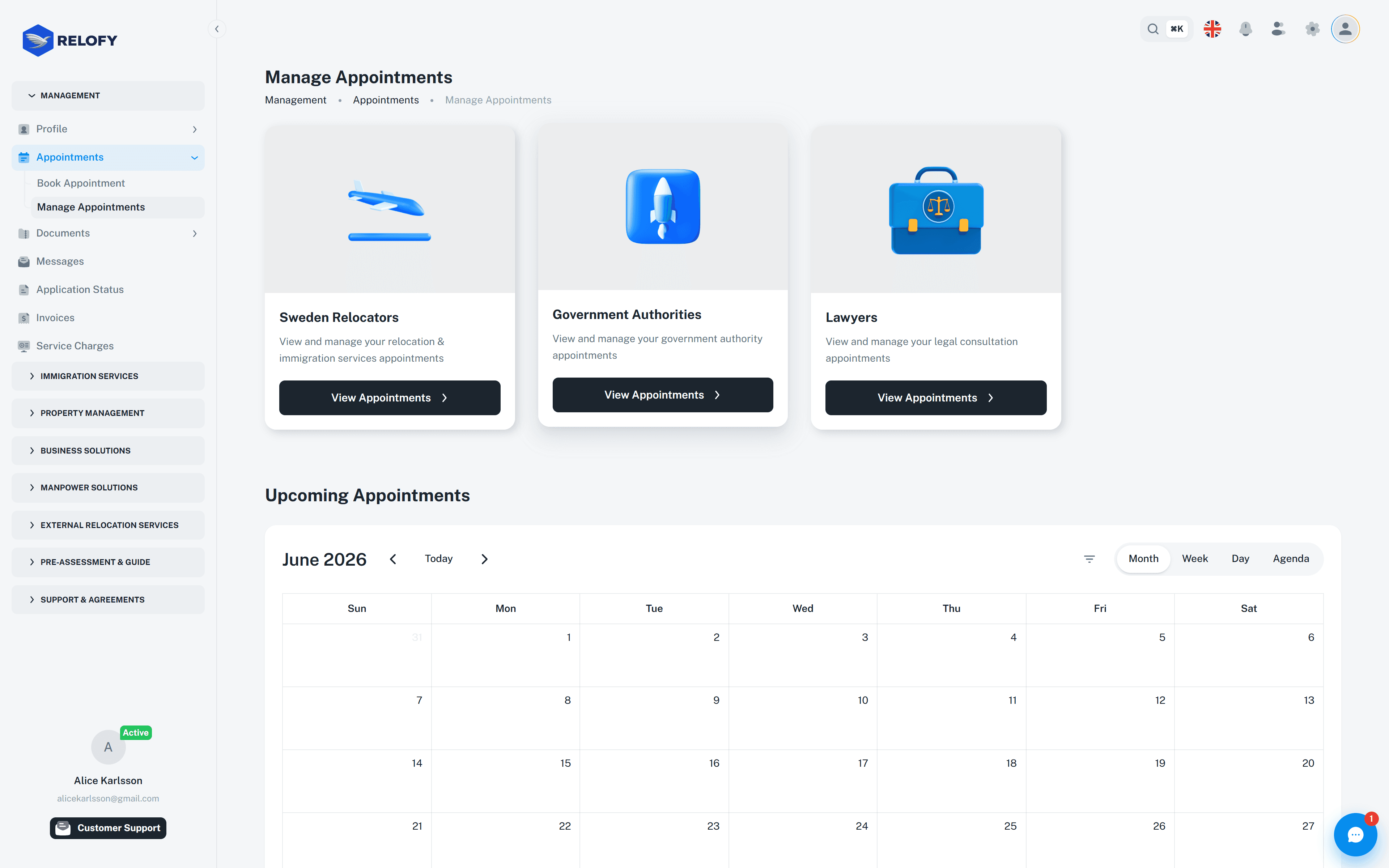Collapse the Management section header
Viewport: 1389px width, 868px height.
[x=108, y=95]
